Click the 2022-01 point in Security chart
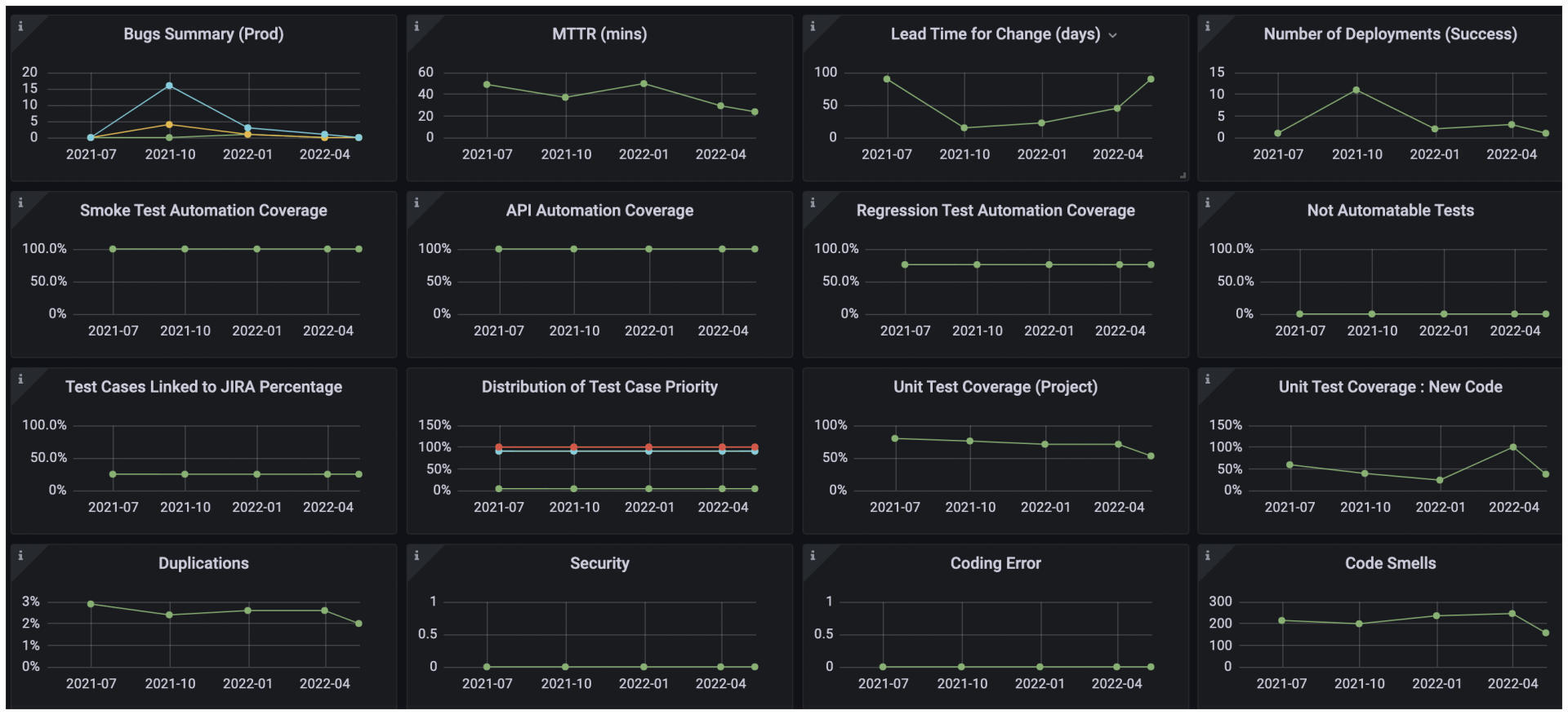The image size is (1568, 715). pyautogui.click(x=644, y=667)
